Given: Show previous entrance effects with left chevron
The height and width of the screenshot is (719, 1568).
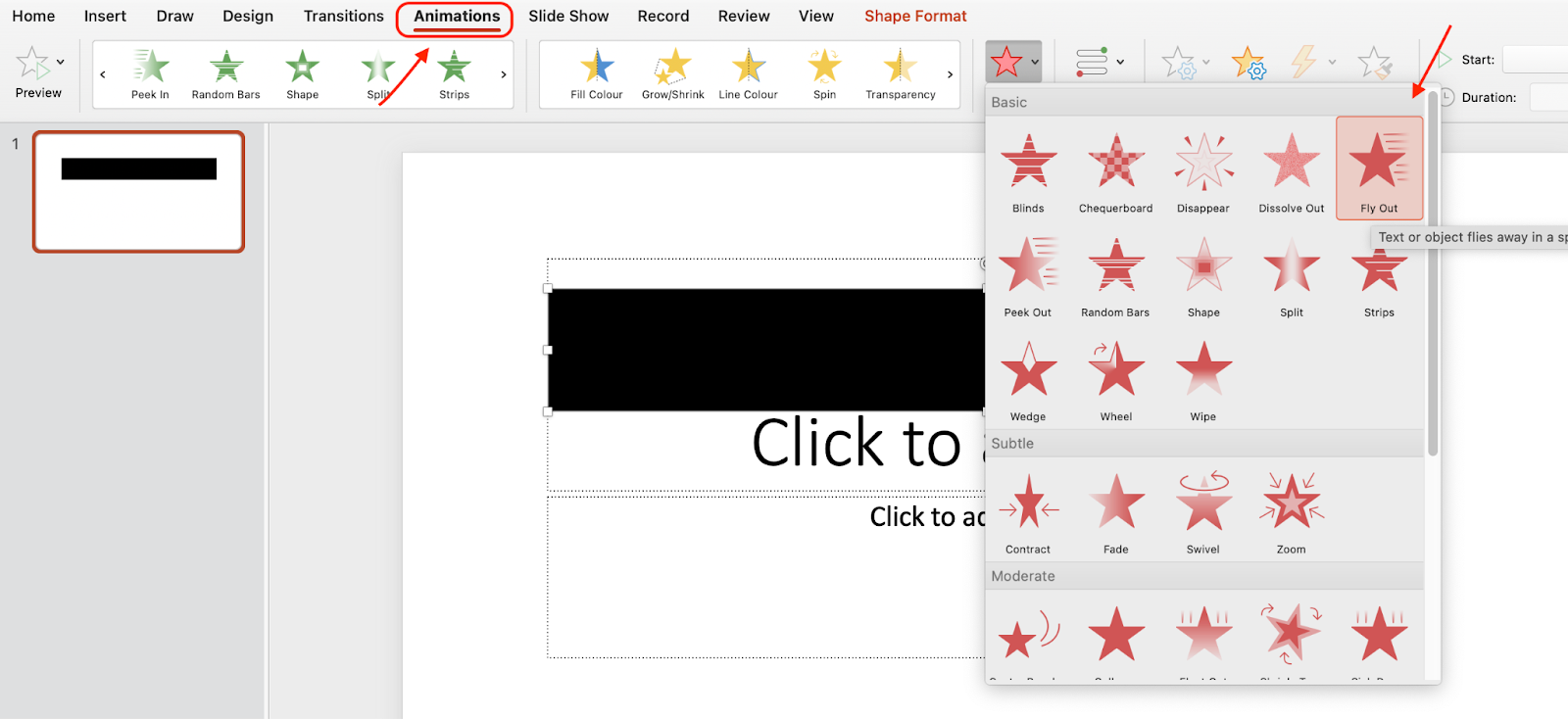Looking at the screenshot, I should pos(103,74).
